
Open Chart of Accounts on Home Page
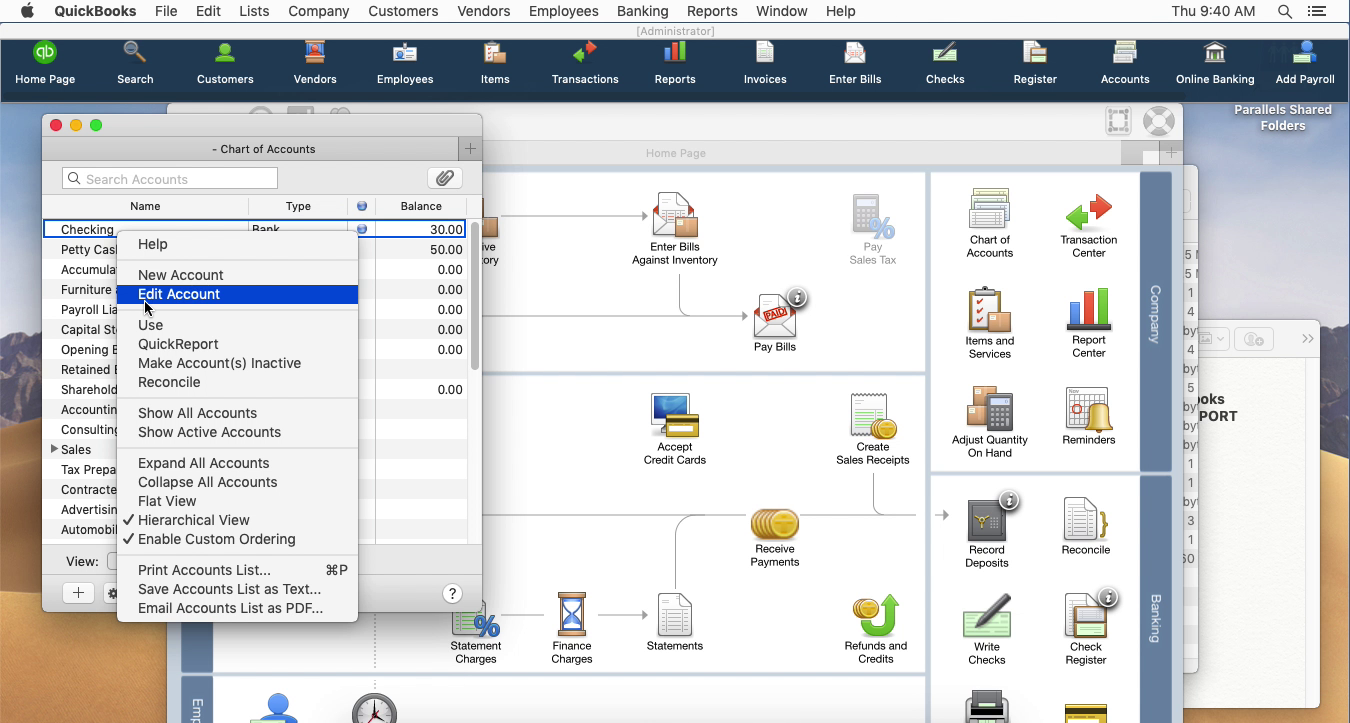coord(990,223)
